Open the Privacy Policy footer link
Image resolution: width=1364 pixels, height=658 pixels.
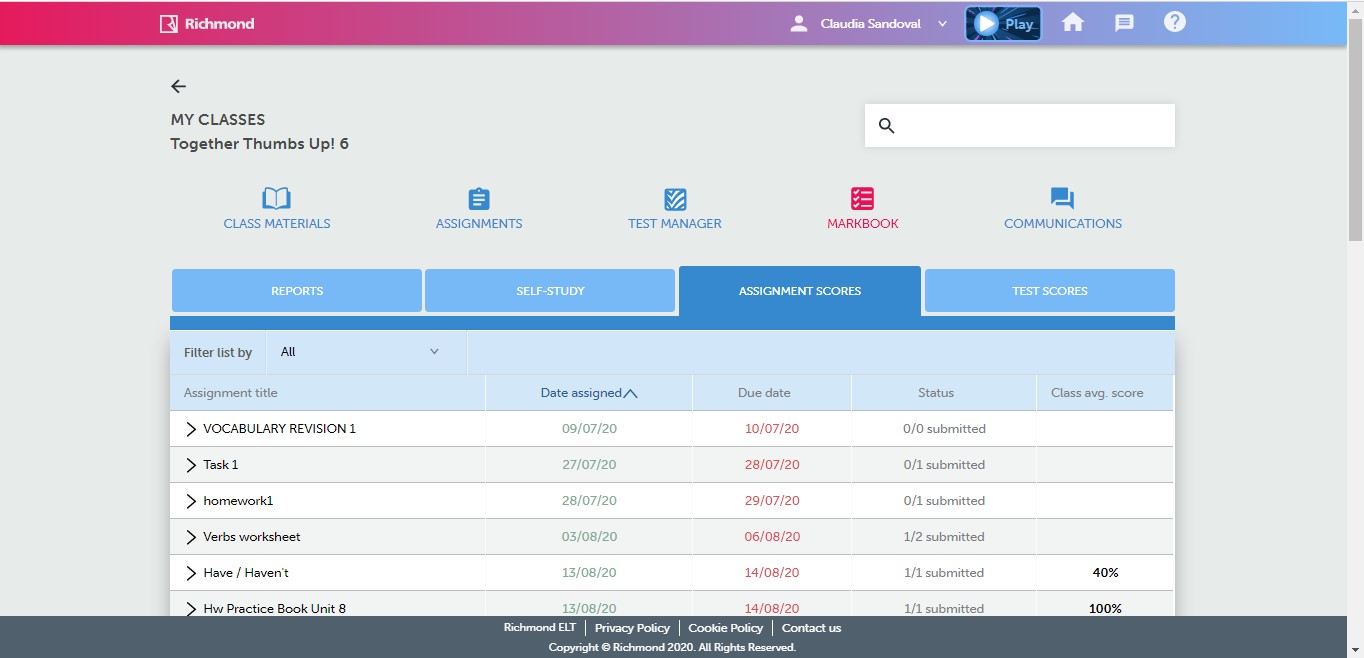click(x=632, y=628)
